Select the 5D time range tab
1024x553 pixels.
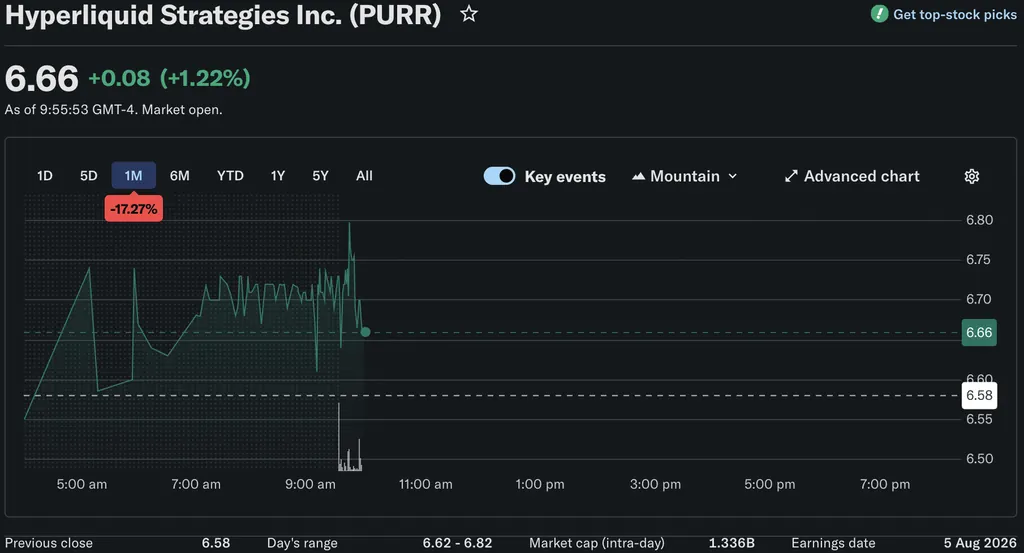pyautogui.click(x=89, y=176)
